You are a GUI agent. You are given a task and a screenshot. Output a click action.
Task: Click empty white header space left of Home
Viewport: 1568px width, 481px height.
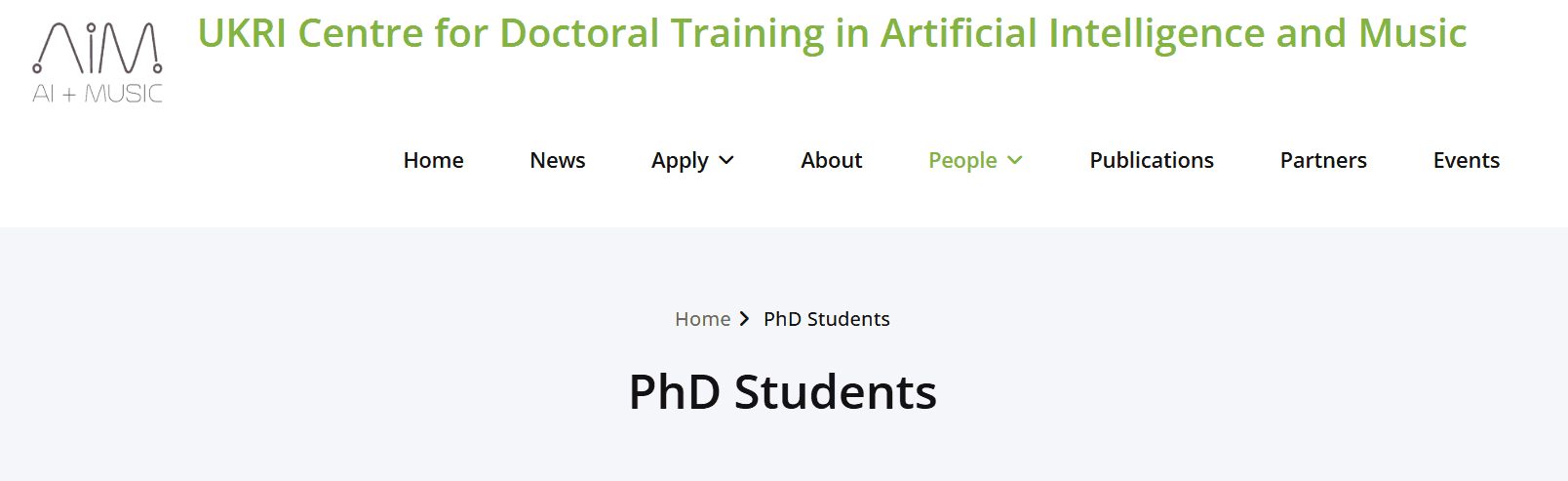[244, 160]
